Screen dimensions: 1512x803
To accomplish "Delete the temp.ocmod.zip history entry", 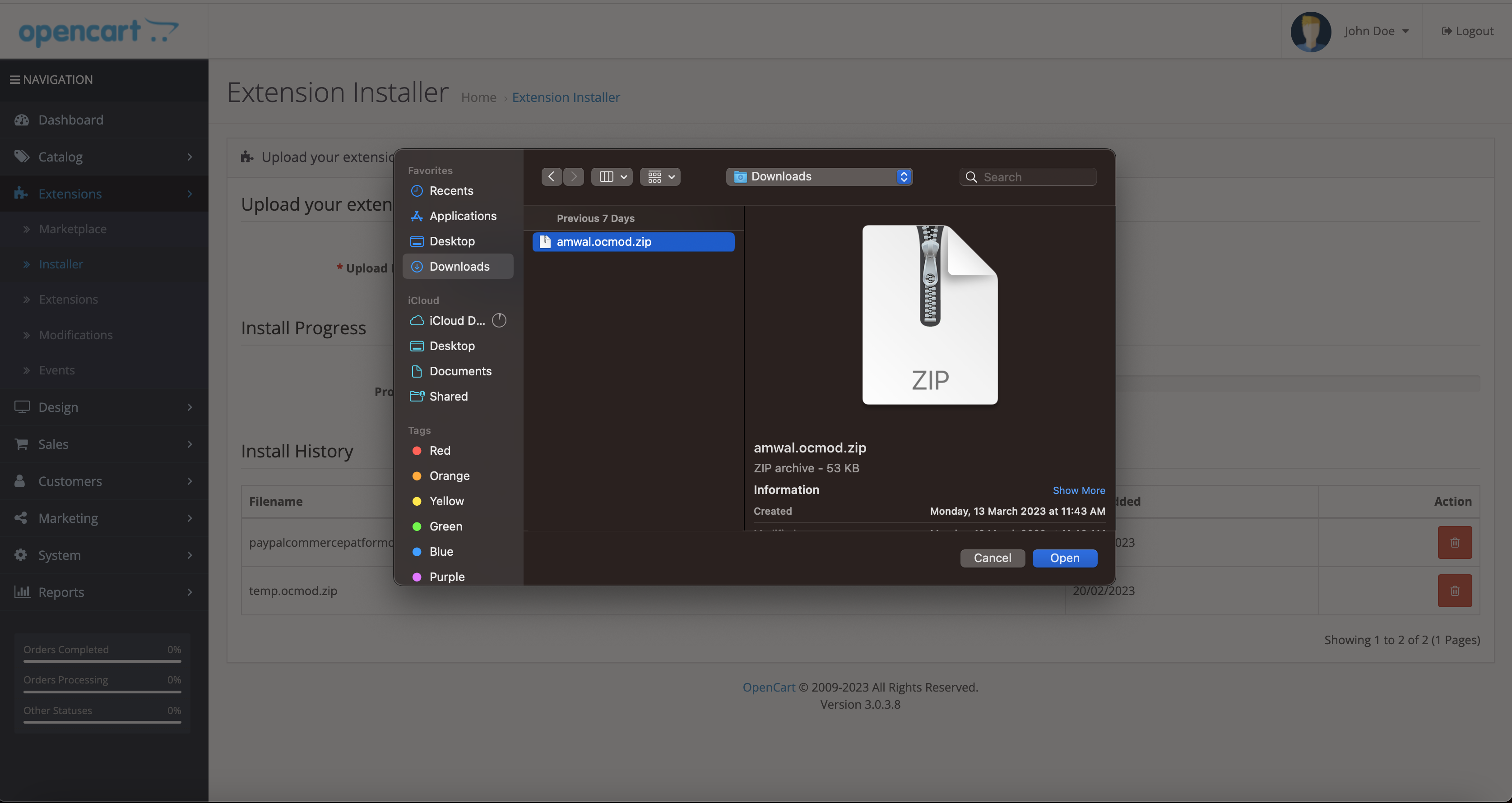I will click(1455, 591).
